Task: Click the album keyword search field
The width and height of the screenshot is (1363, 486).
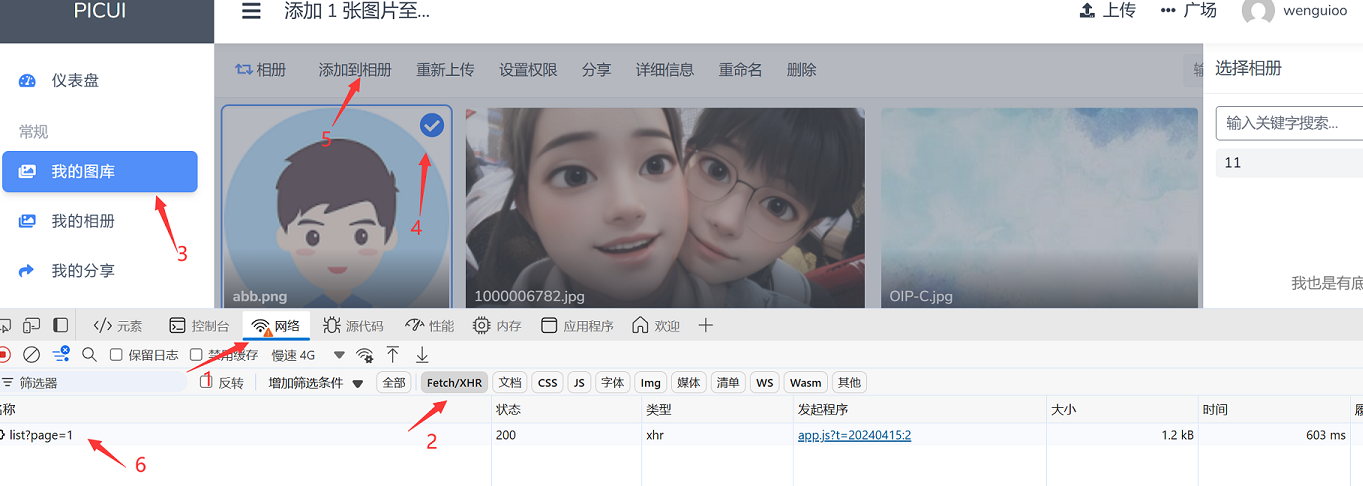Action: [1288, 123]
